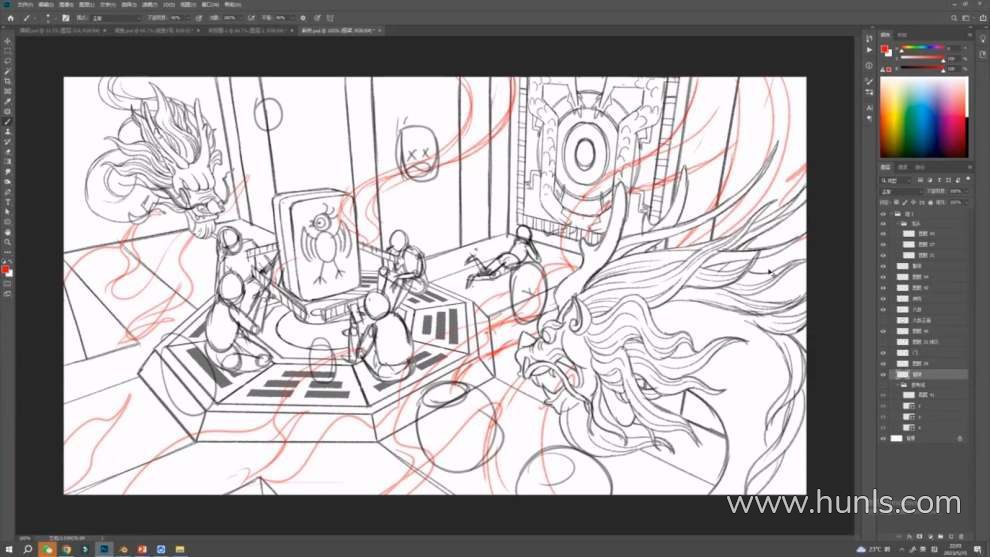Click the create new layer icon
The height and width of the screenshot is (557, 990).
[x=951, y=536]
